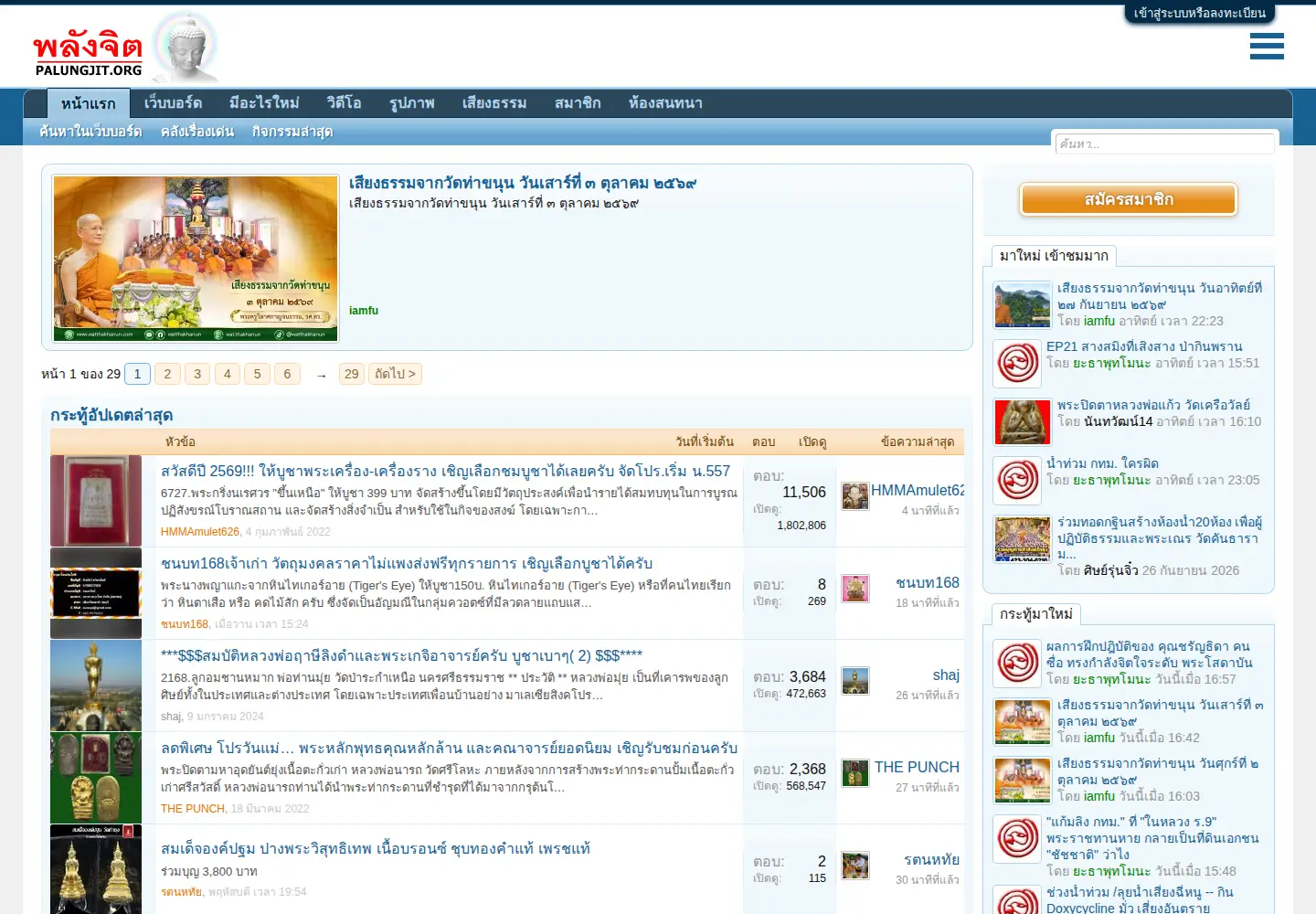This screenshot has height=914, width=1316.
Task: Open รตนหทัย avatar in latest post column
Action: (x=855, y=866)
